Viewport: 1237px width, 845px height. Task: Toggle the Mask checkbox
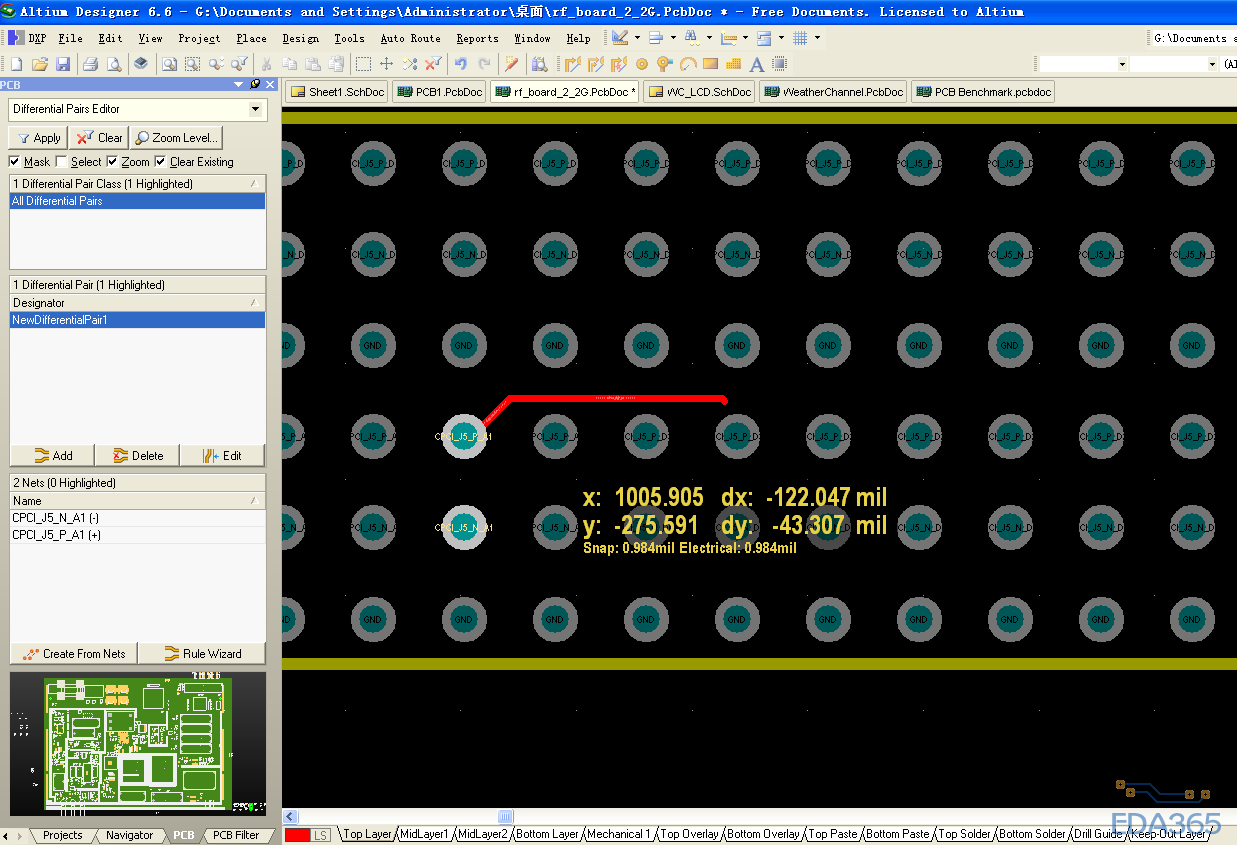pos(15,162)
